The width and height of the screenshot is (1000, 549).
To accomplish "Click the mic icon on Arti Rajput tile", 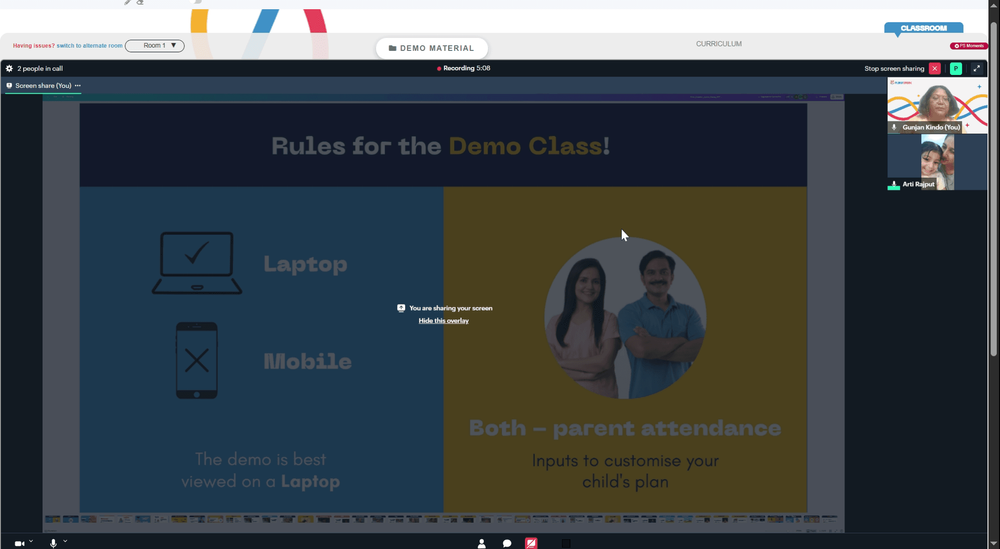I will [x=894, y=184].
